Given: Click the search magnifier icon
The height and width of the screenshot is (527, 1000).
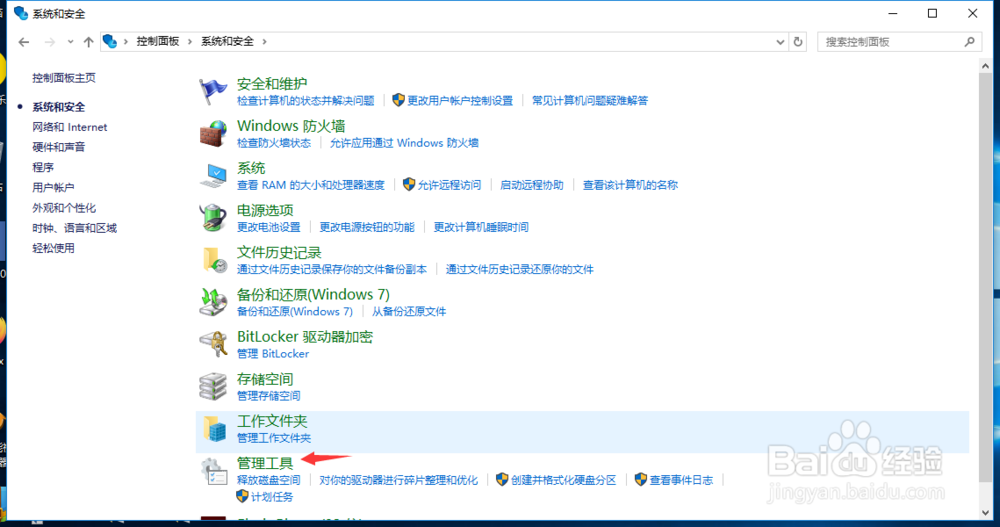Looking at the screenshot, I should point(969,42).
